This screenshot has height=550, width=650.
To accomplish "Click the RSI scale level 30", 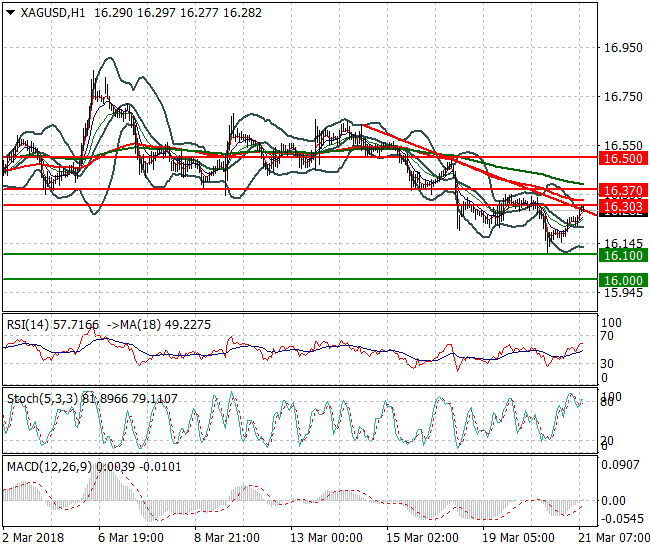I will point(607,363).
